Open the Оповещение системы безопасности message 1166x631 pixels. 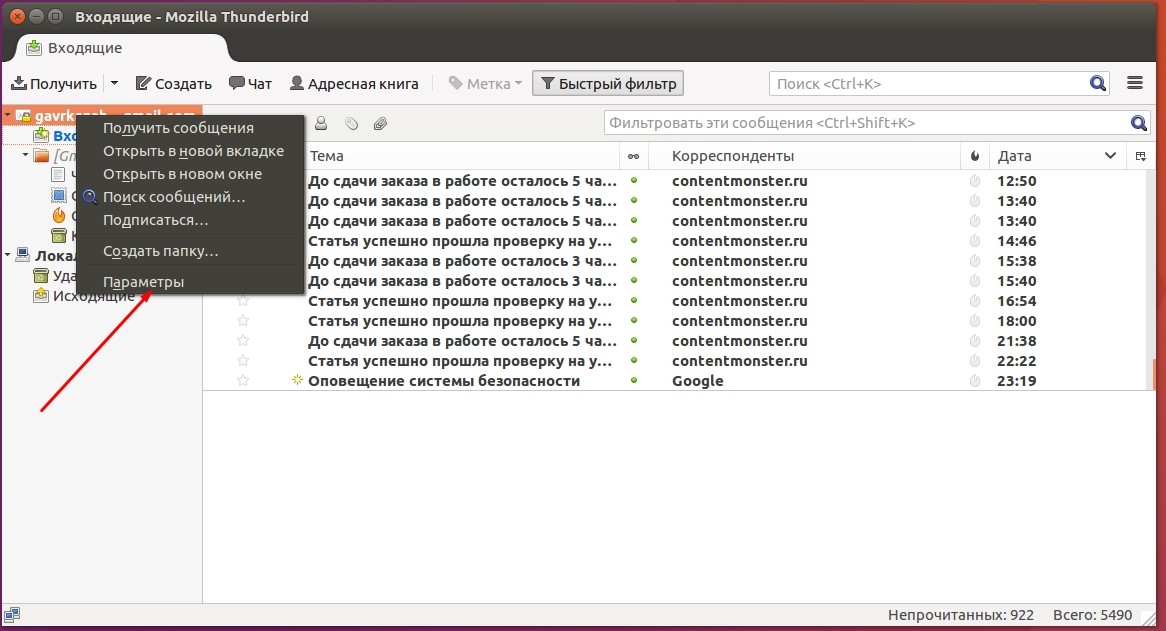click(x=444, y=381)
